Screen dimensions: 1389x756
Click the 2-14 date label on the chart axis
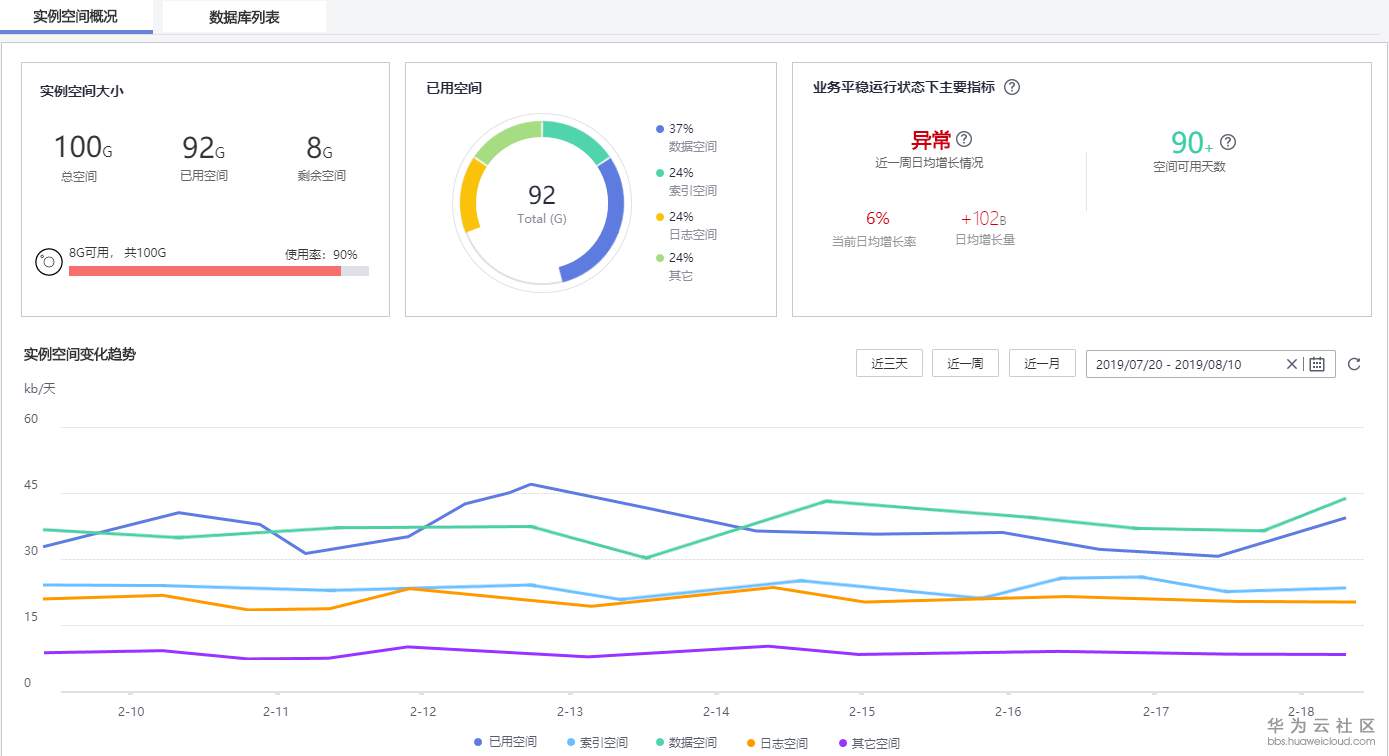716,711
